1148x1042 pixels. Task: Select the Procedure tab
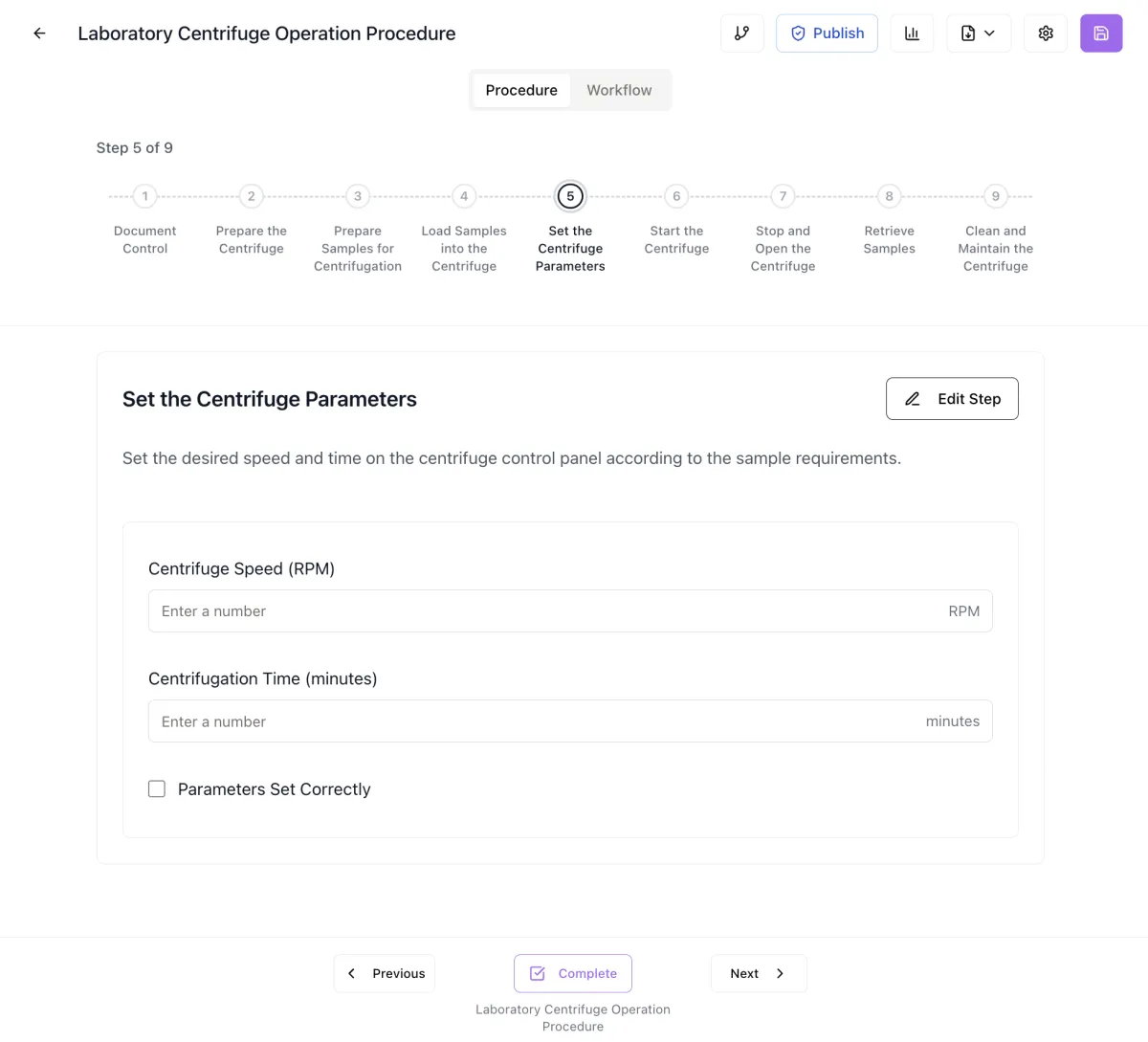[521, 90]
